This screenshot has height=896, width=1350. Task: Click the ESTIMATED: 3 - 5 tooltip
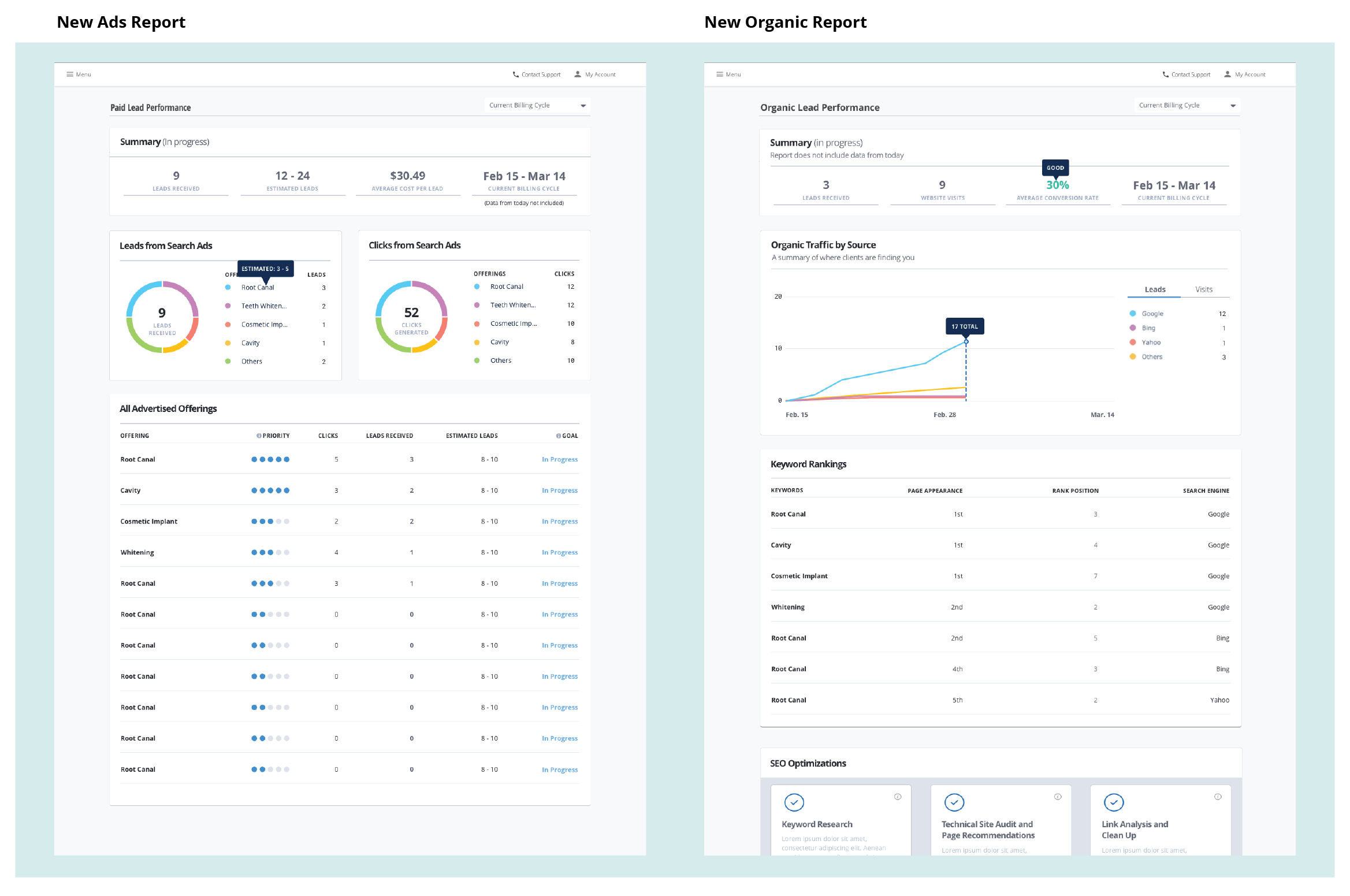point(265,269)
